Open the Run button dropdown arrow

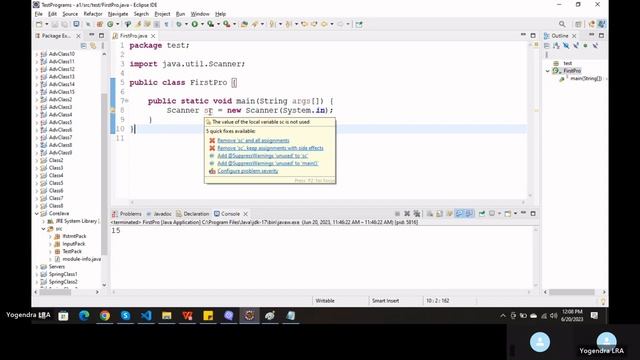202,24
